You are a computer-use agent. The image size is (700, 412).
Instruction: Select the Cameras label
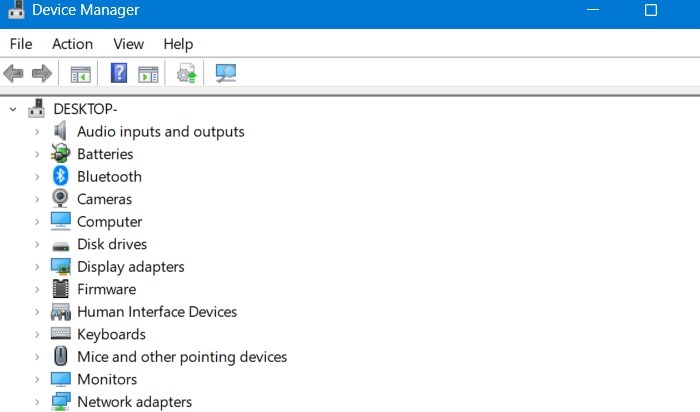(104, 199)
